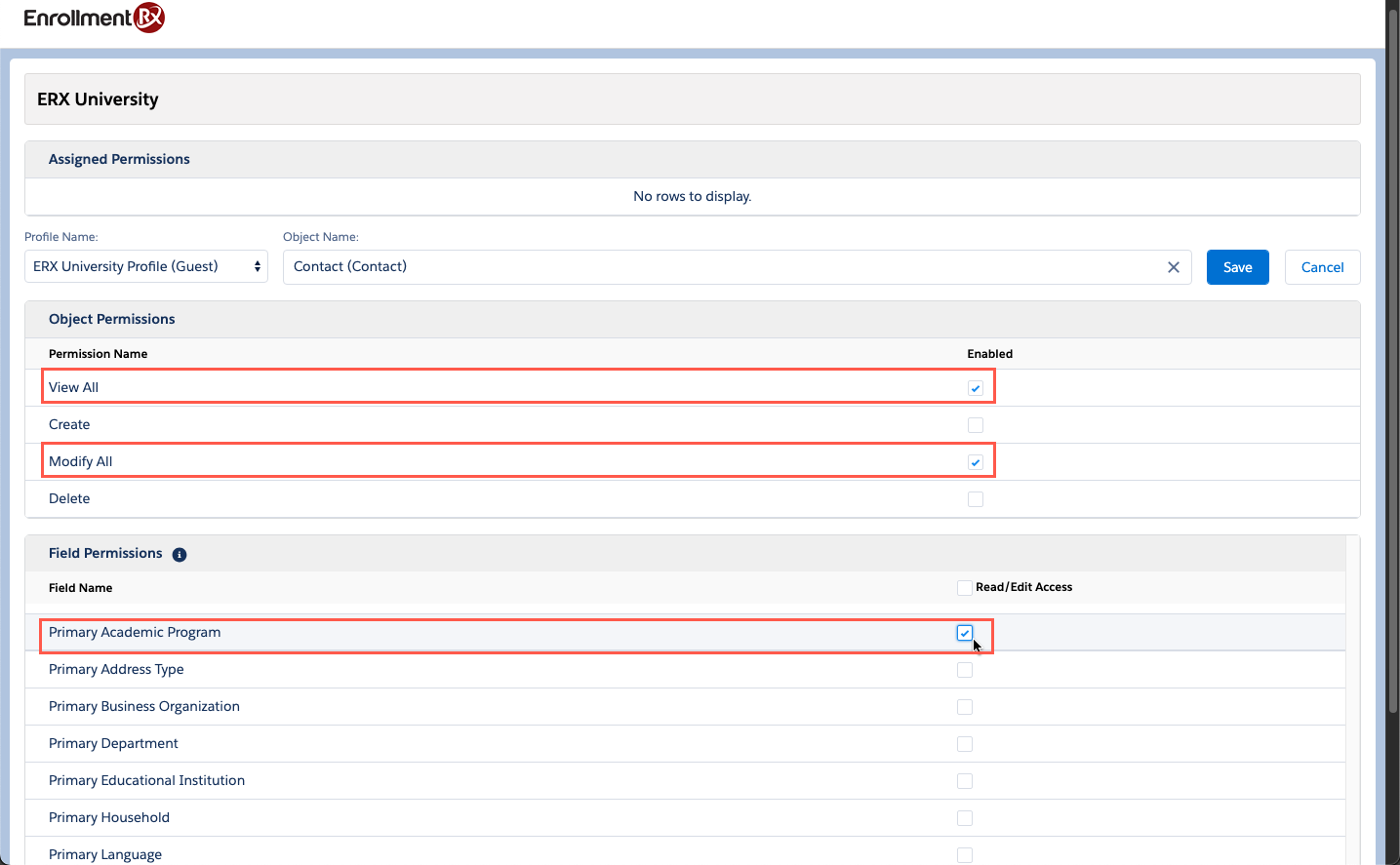
Task: Check Primary Educational Institution access
Action: coord(965,781)
